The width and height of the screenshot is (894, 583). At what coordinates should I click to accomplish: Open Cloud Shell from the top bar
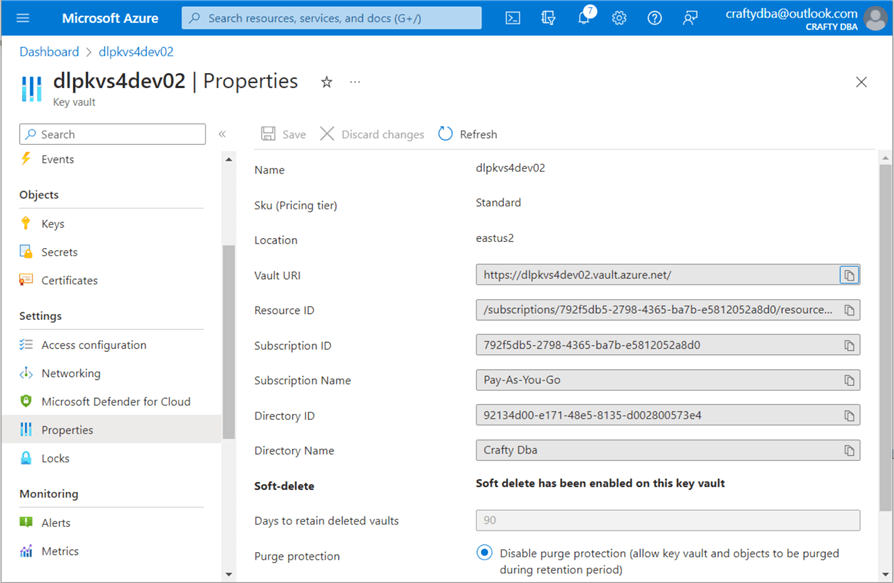513,18
